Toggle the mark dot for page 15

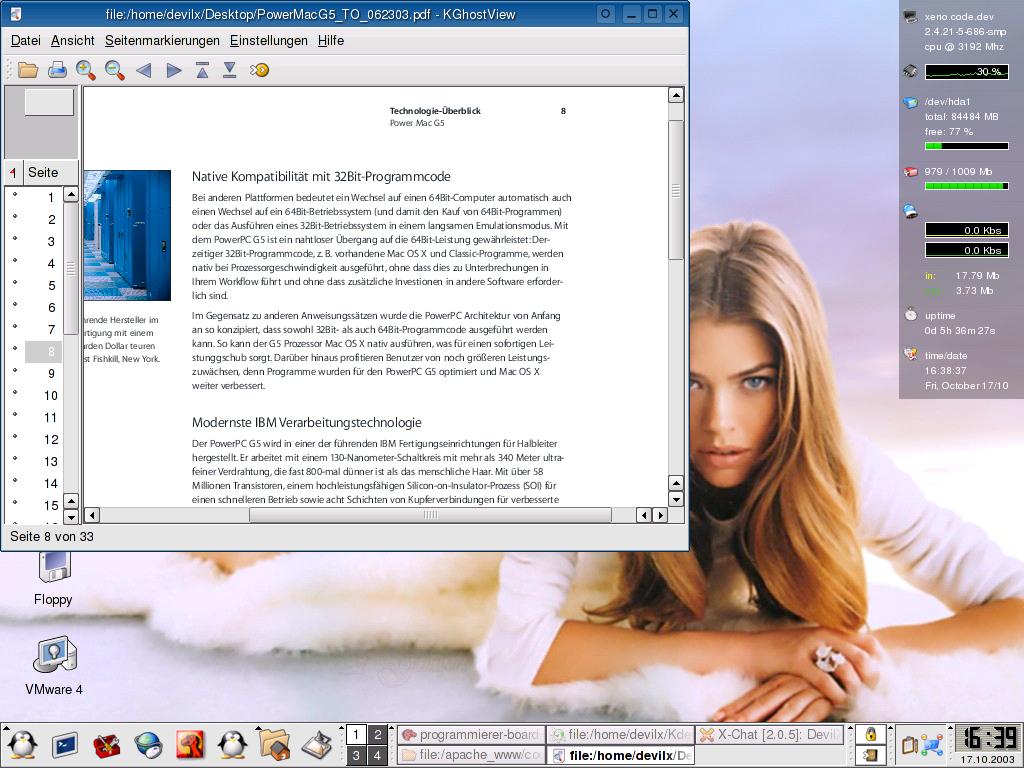[x=15, y=502]
